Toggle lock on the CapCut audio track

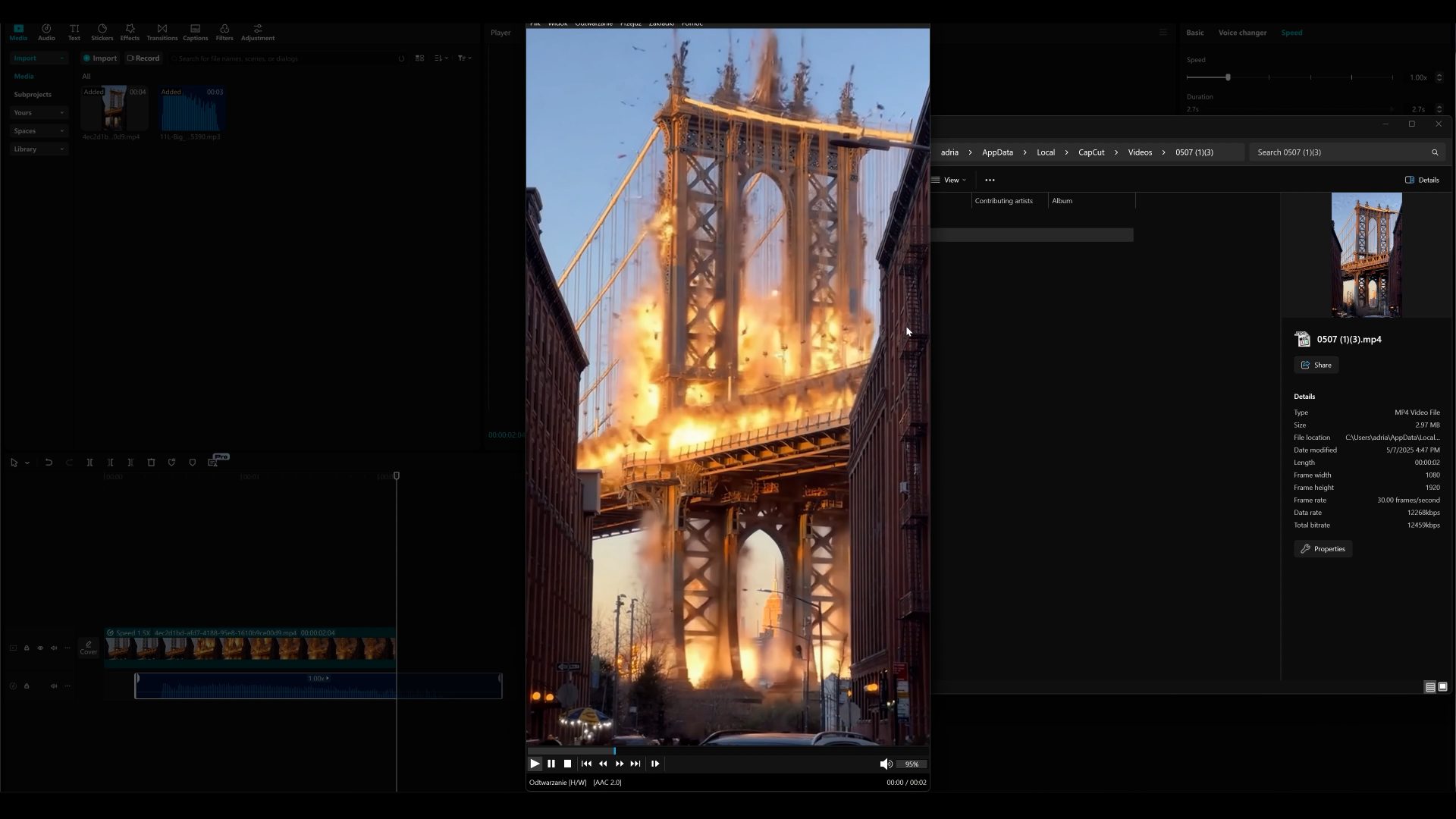click(27, 686)
